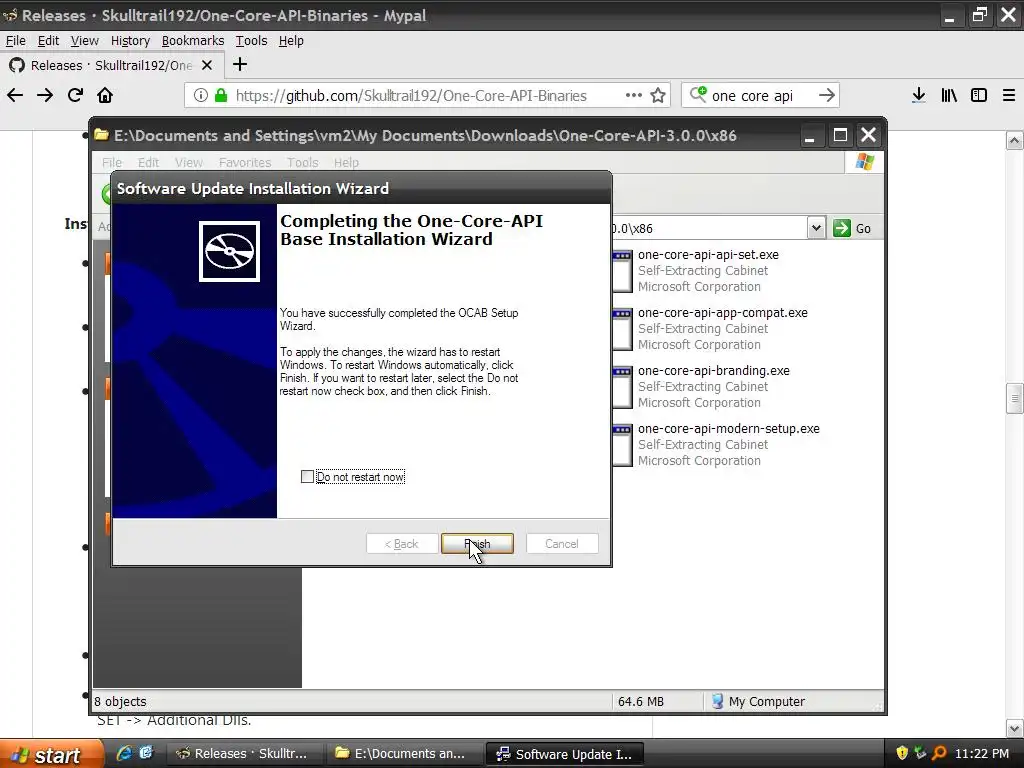Launch Internet Explorer from quick launch
Image resolution: width=1024 pixels, height=768 pixels.
(x=124, y=753)
